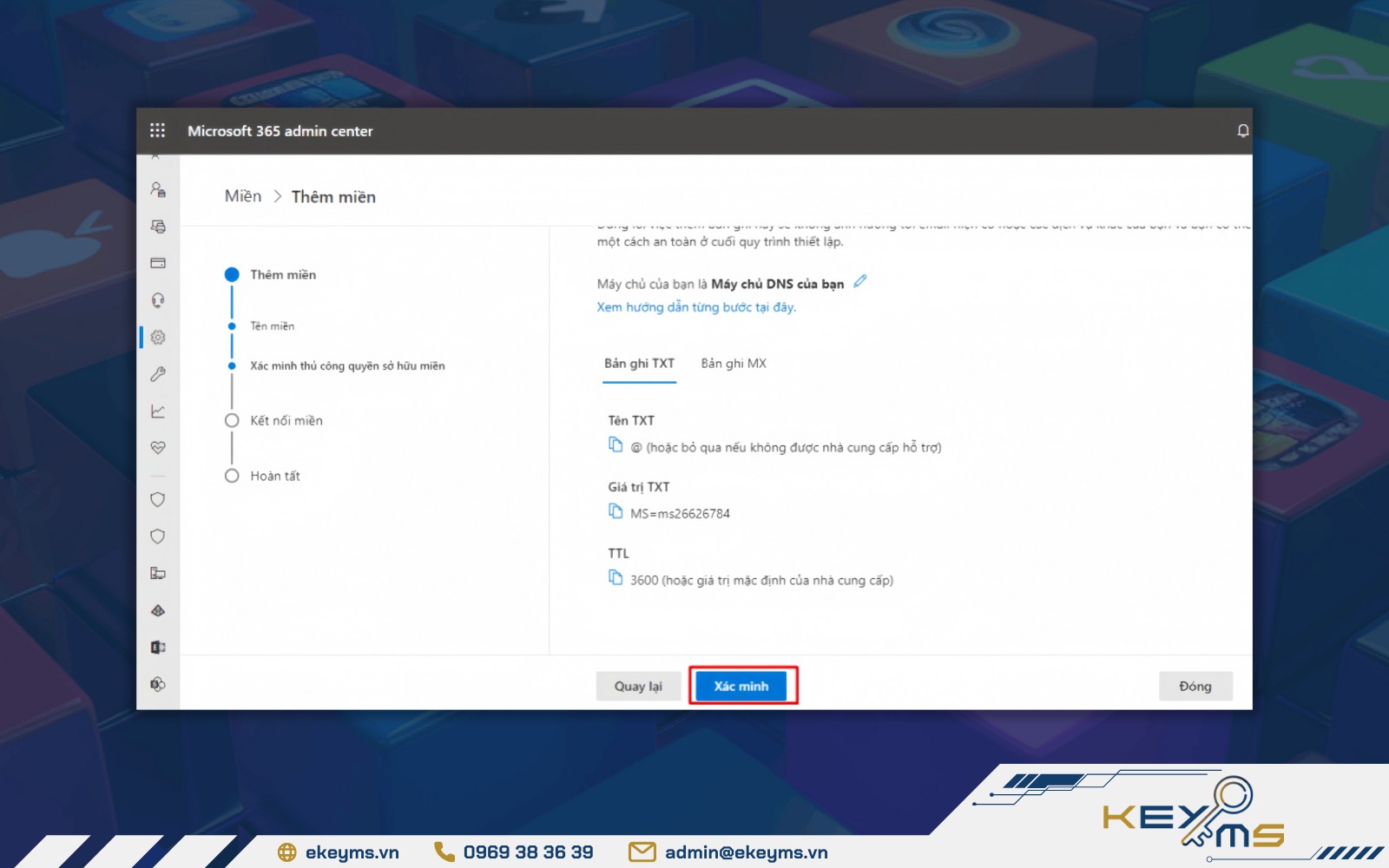Click the Đóng button

(x=1195, y=686)
